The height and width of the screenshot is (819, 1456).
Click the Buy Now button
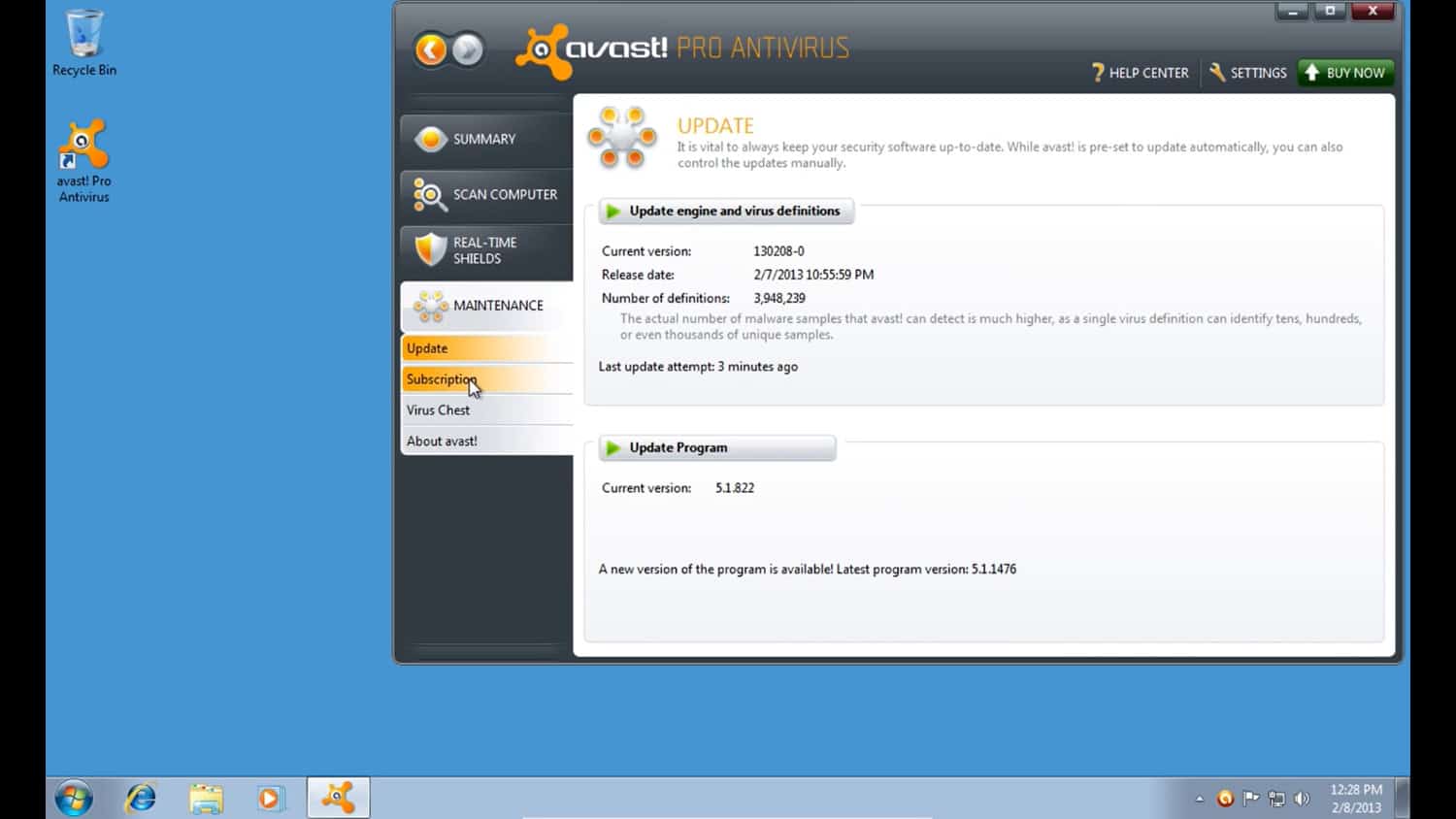[x=1345, y=73]
